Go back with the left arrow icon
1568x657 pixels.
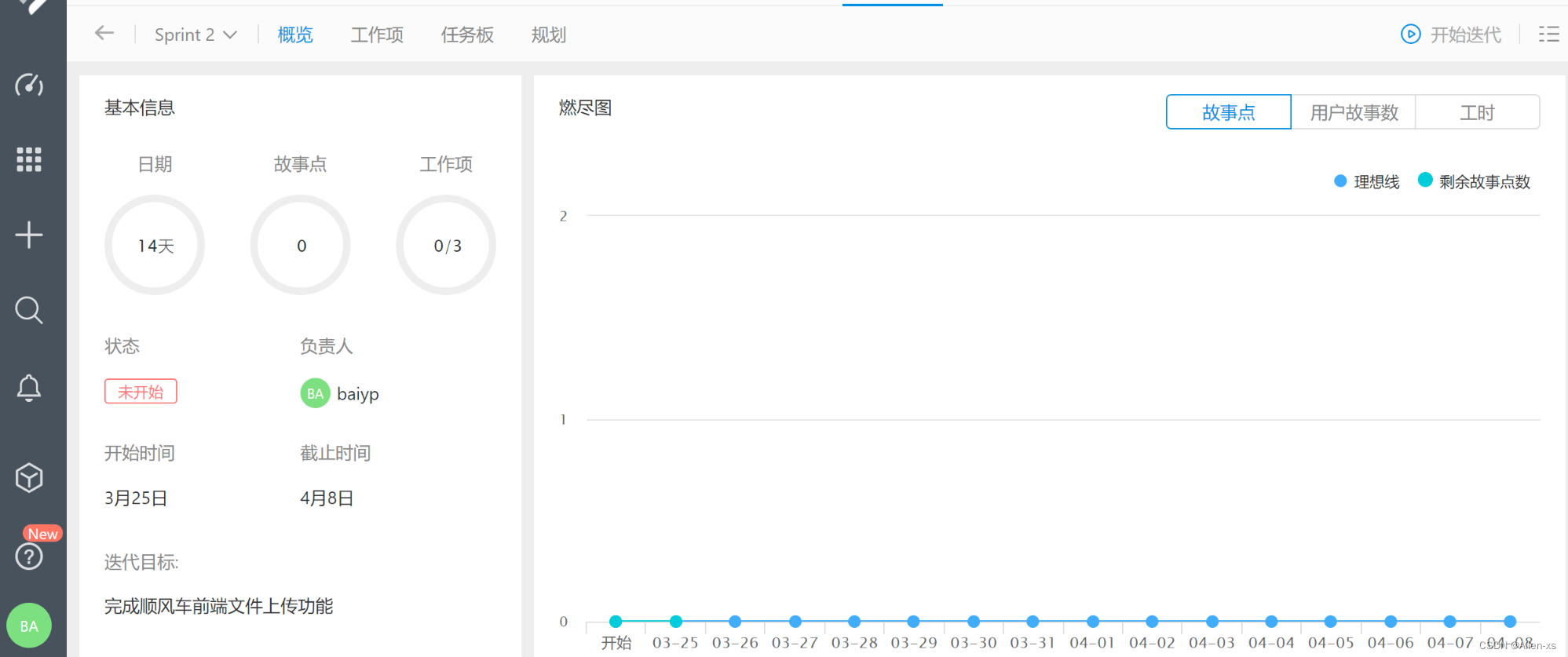point(104,33)
